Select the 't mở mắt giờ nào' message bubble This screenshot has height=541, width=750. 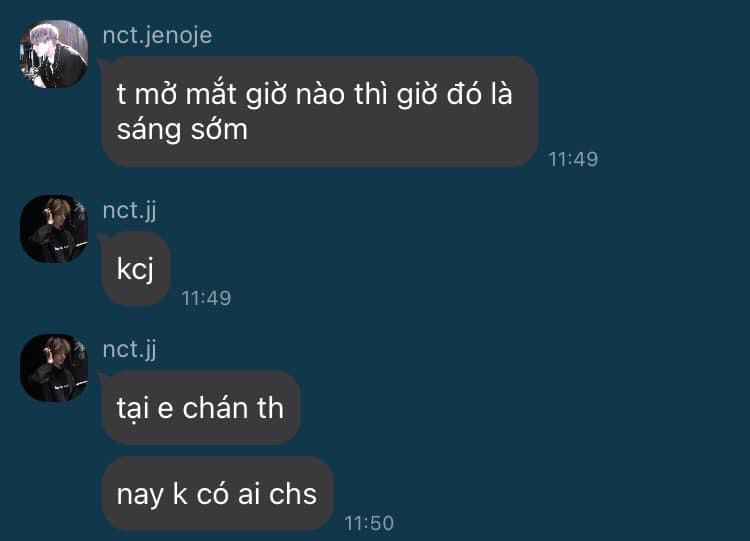tap(320, 111)
